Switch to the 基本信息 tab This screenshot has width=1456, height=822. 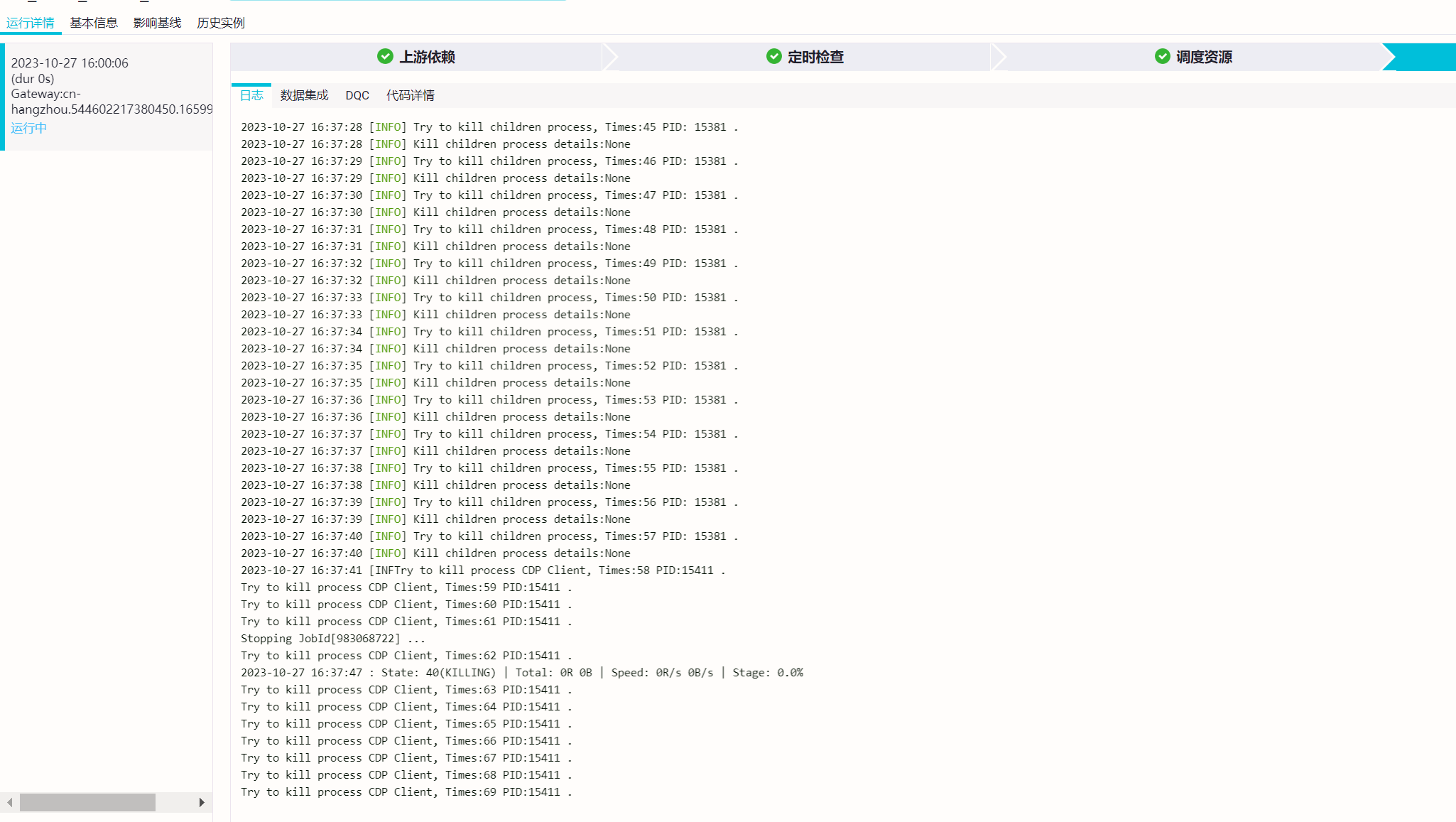(x=94, y=23)
